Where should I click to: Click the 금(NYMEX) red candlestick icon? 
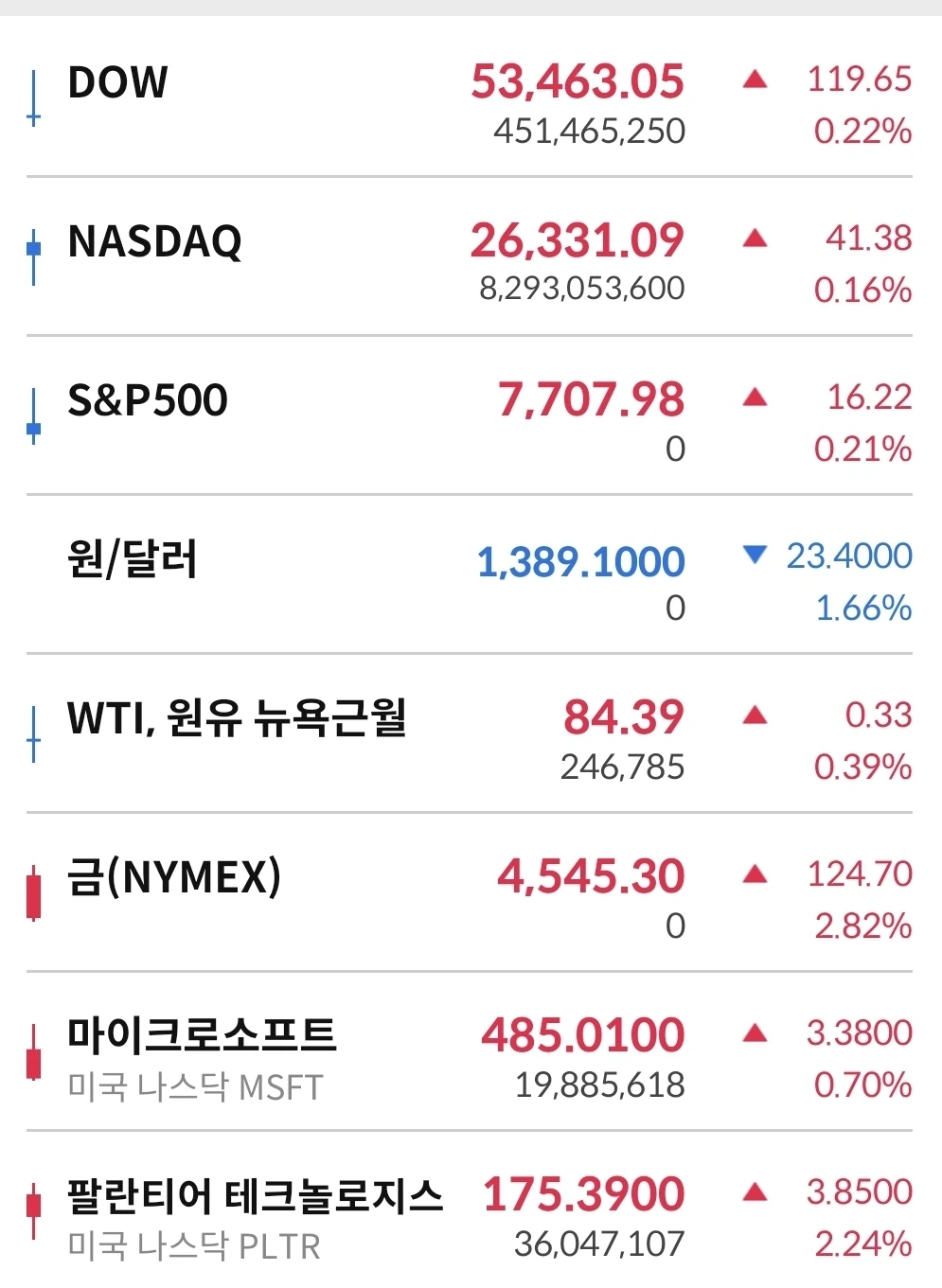(34, 892)
